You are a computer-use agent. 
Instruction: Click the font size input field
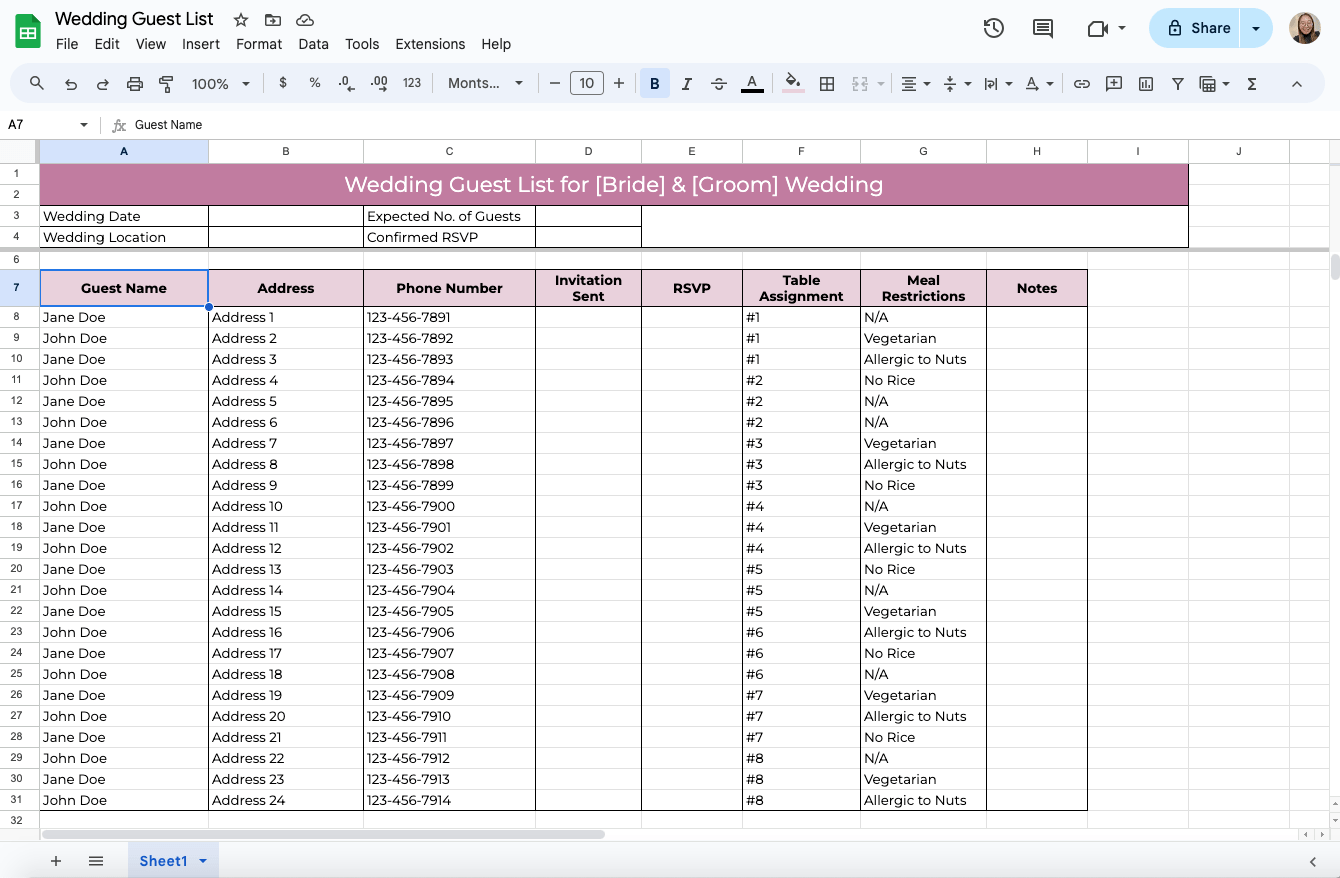(587, 84)
